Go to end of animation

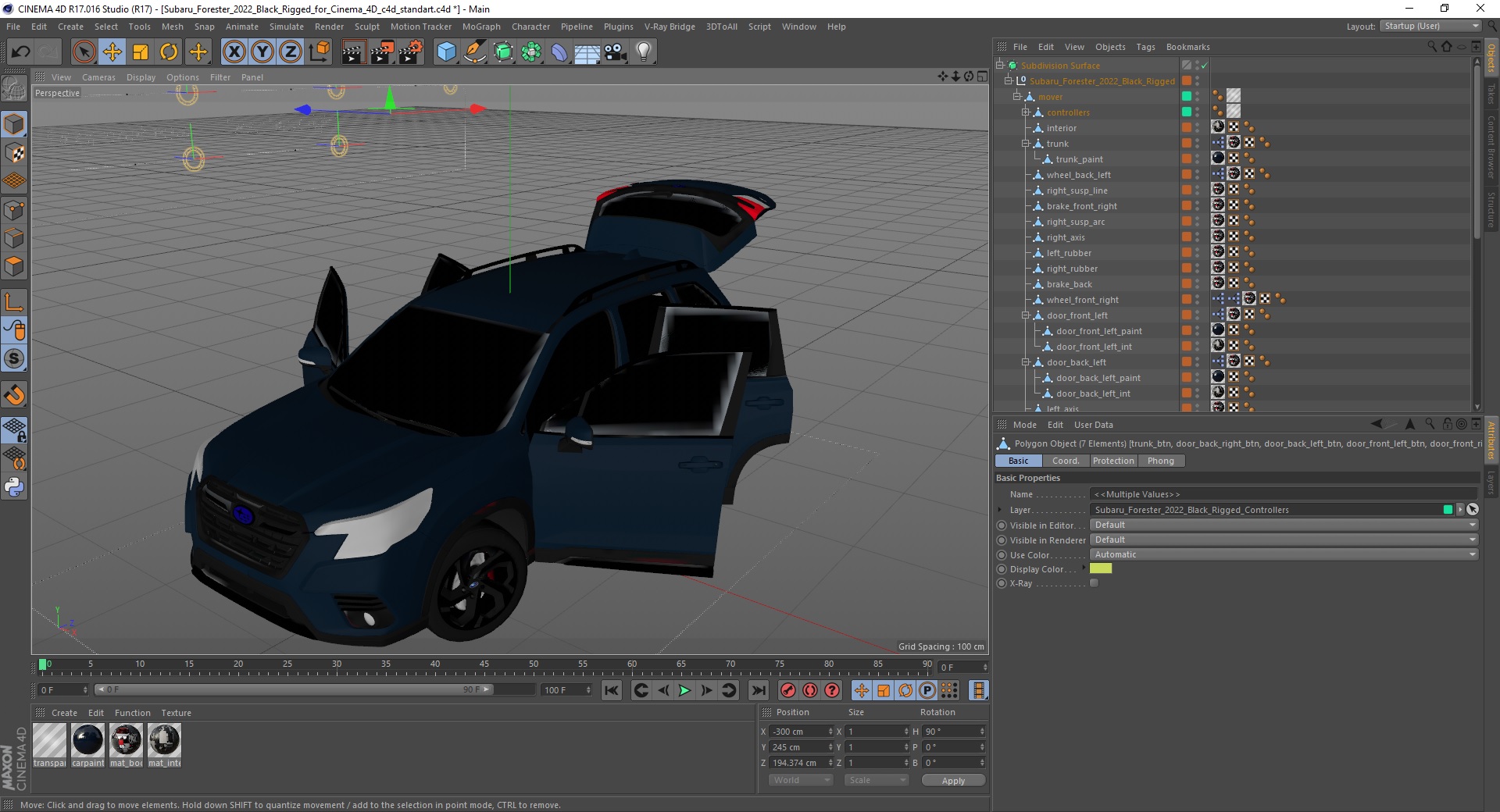pyautogui.click(x=758, y=690)
